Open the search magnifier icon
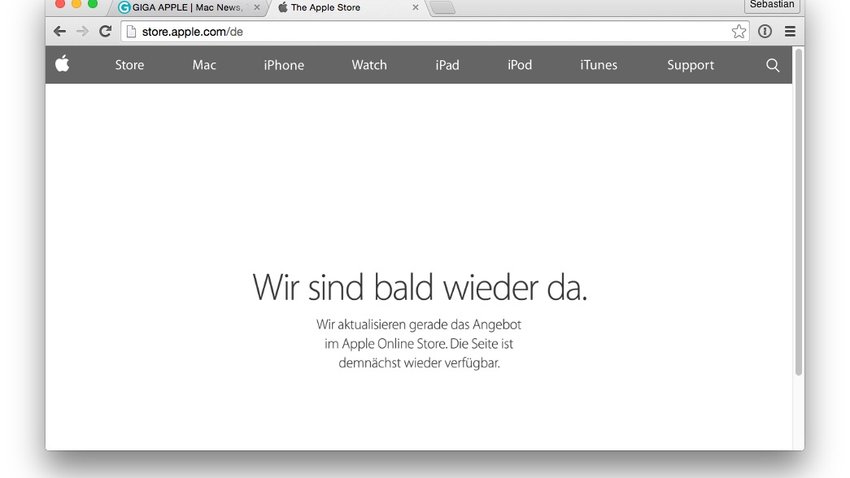The image size is (850, 478). (x=772, y=65)
